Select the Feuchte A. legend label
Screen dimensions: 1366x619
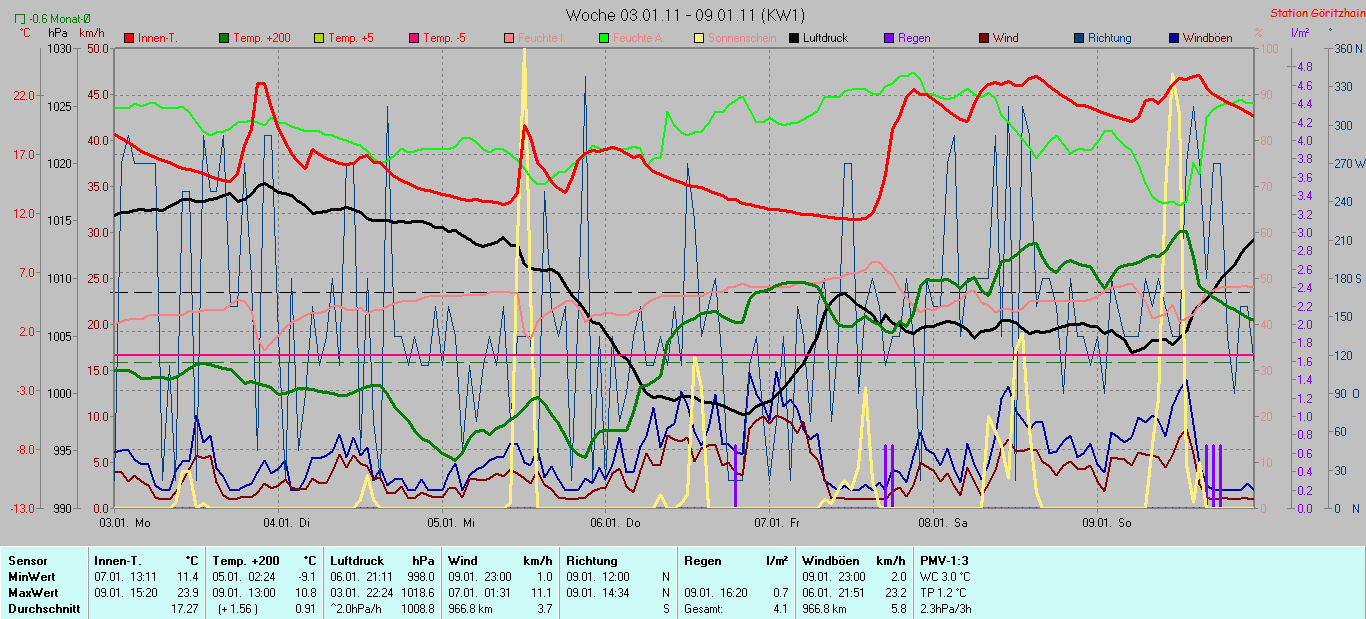coord(638,38)
